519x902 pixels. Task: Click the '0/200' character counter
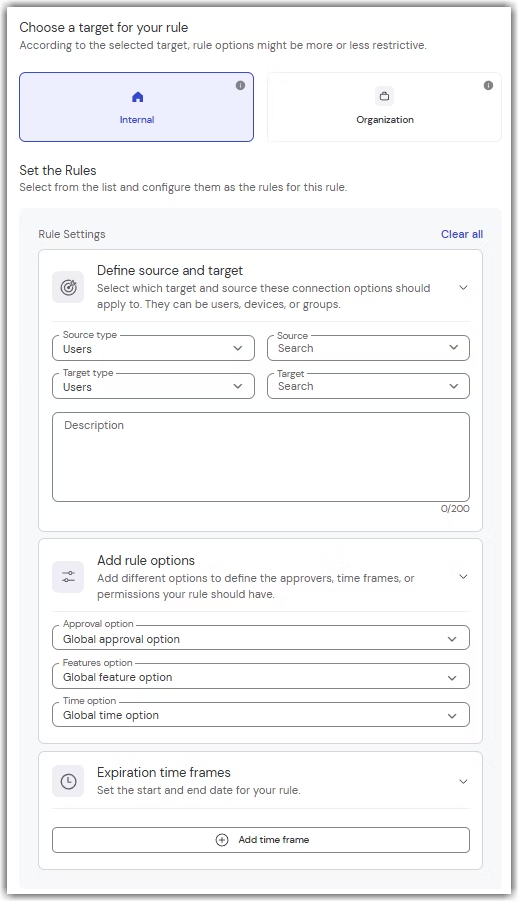coord(455,509)
